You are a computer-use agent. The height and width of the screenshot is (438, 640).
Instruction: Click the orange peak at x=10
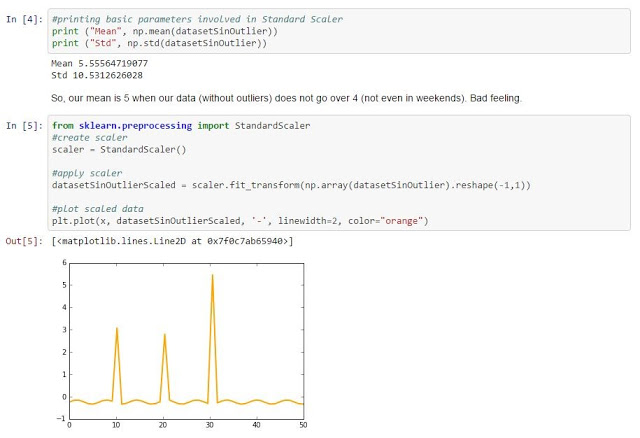[x=117, y=330]
